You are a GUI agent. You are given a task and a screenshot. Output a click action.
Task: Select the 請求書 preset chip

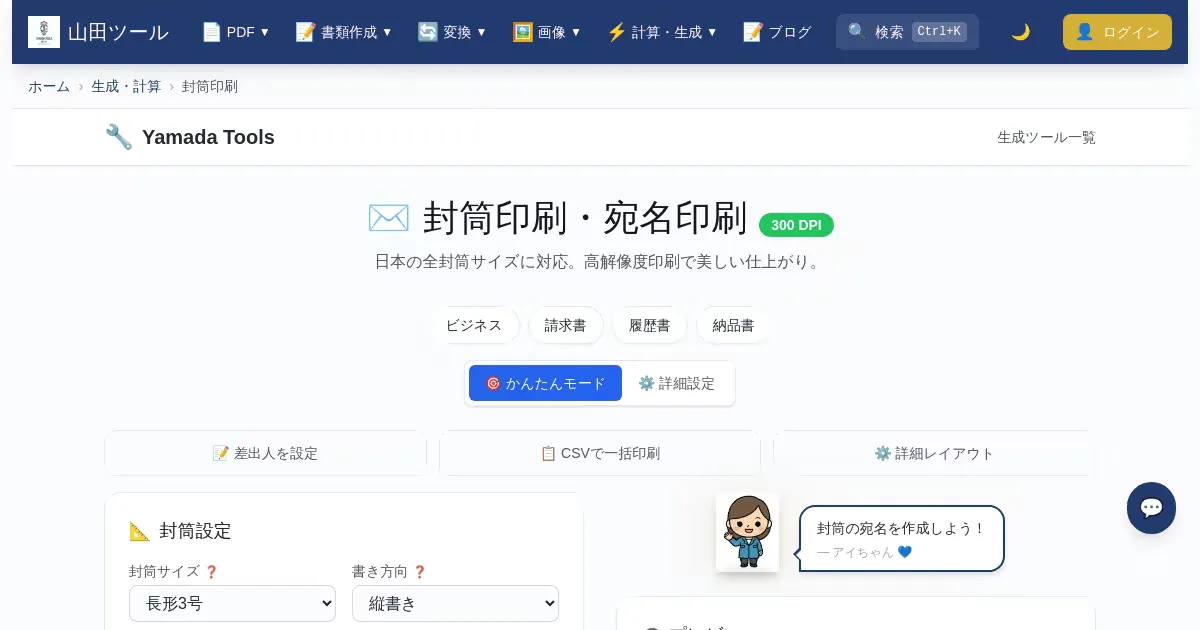pos(565,325)
